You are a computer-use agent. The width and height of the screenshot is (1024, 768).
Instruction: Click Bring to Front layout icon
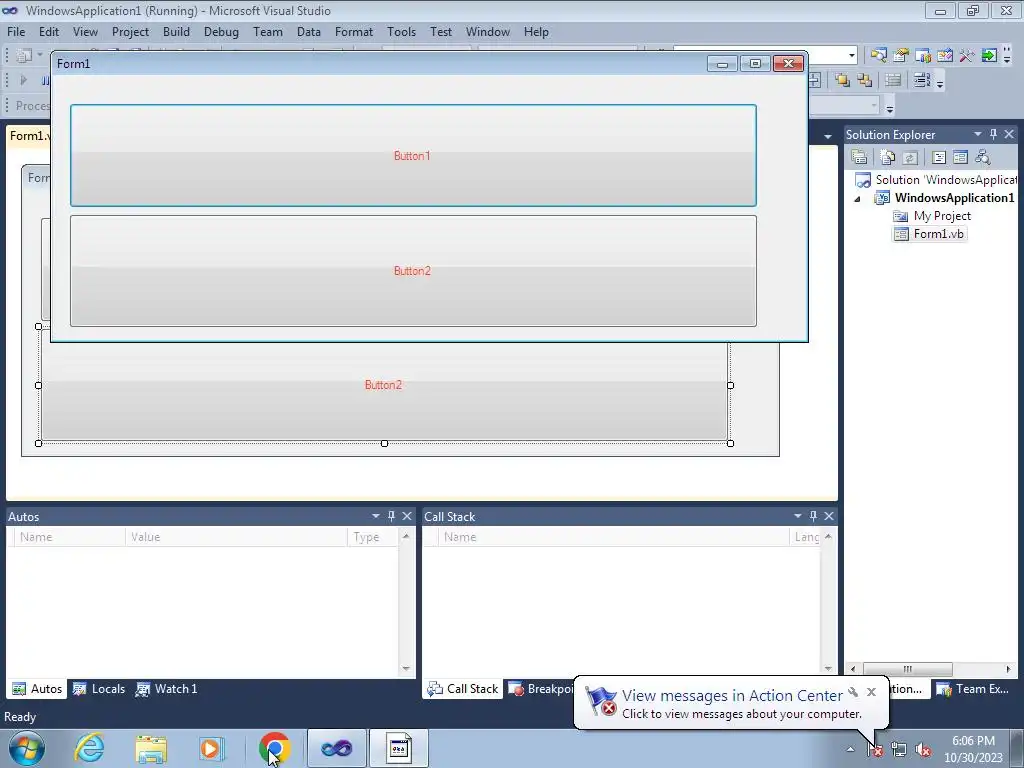pos(842,80)
